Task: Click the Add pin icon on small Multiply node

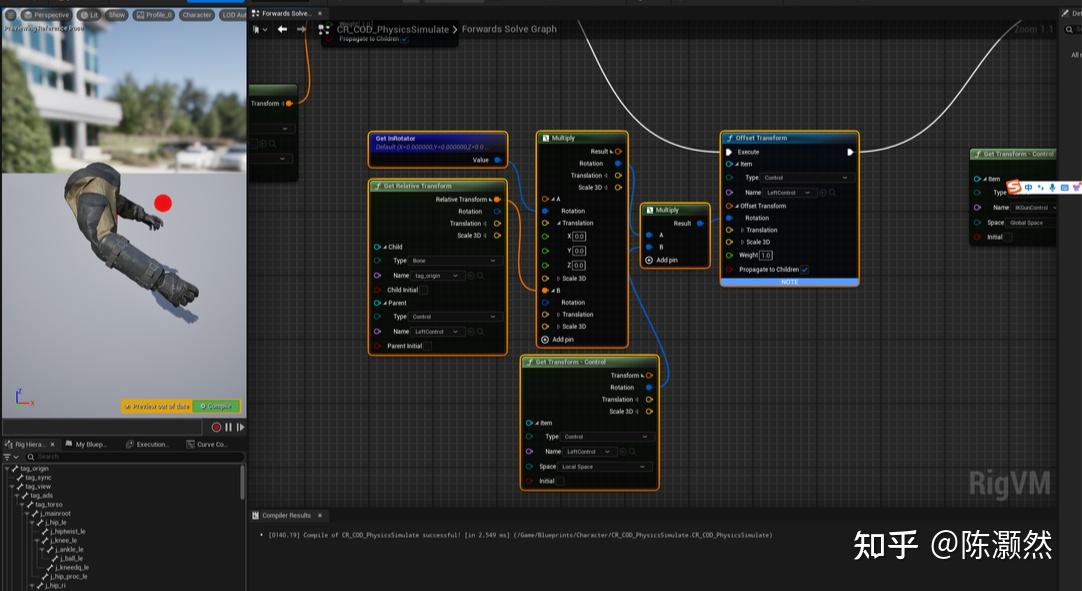Action: (649, 260)
